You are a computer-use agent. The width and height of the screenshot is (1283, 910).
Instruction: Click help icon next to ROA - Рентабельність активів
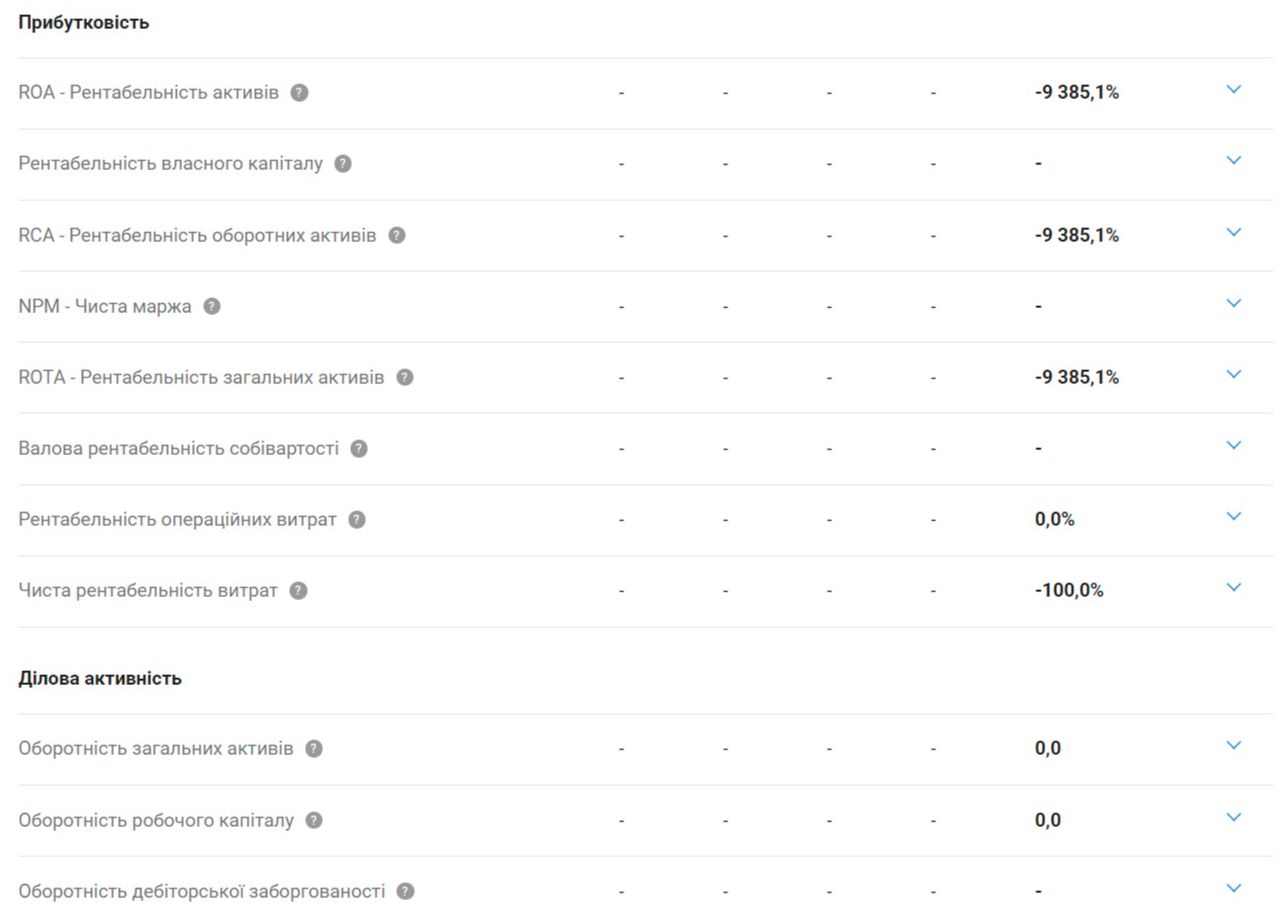tap(299, 93)
